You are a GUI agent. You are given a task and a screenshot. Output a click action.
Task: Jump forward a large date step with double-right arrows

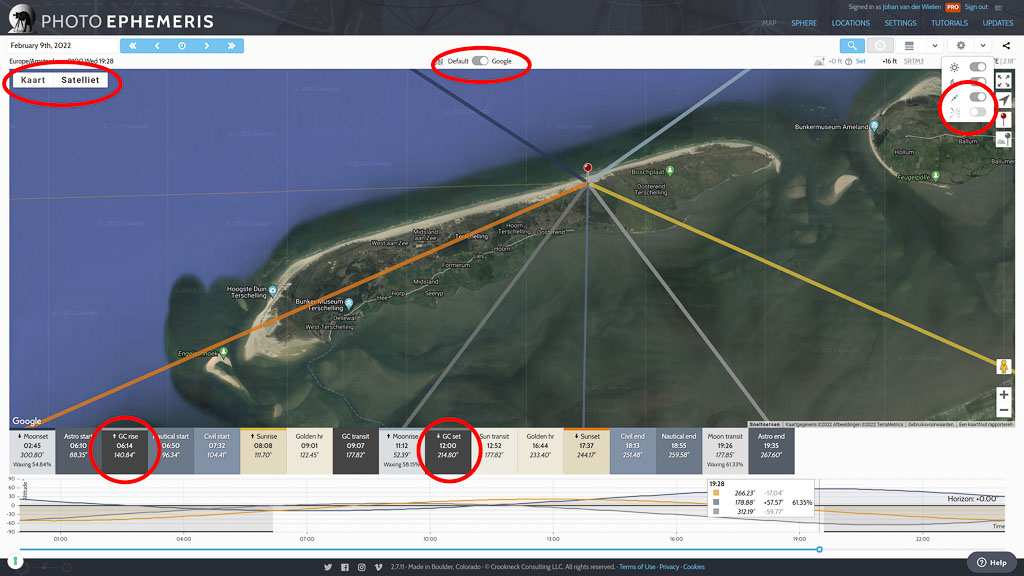pos(232,46)
